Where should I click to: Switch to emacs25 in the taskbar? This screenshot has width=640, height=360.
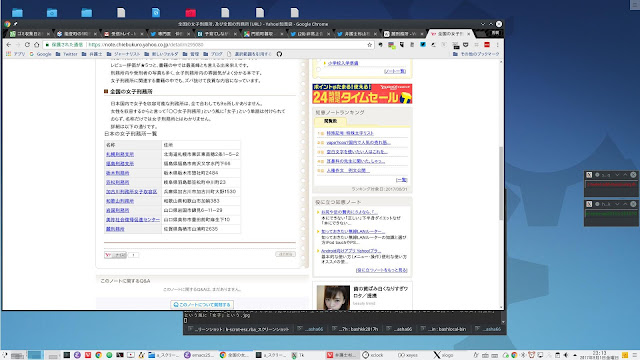pyautogui.click(x=199, y=355)
